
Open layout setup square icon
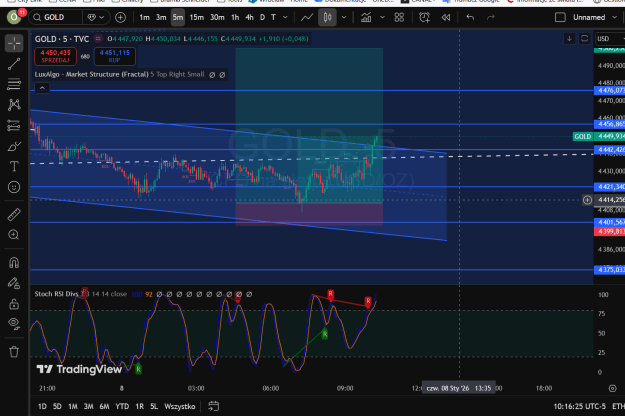coord(560,17)
